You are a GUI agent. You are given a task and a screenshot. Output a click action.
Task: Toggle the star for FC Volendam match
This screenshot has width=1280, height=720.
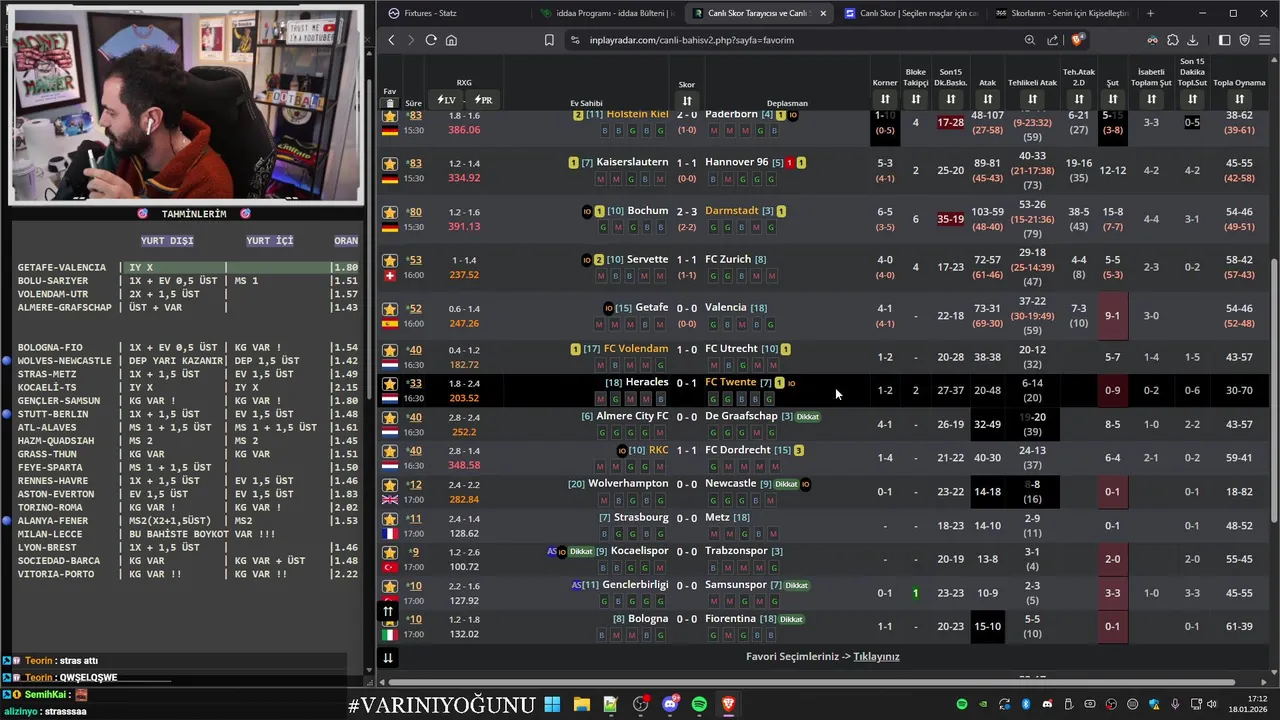[390, 350]
